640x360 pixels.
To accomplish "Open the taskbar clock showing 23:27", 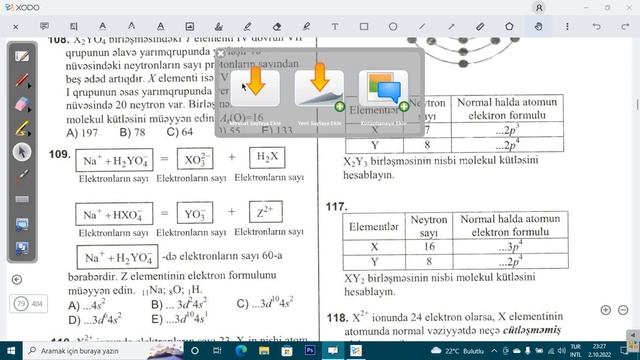I will [599, 351].
